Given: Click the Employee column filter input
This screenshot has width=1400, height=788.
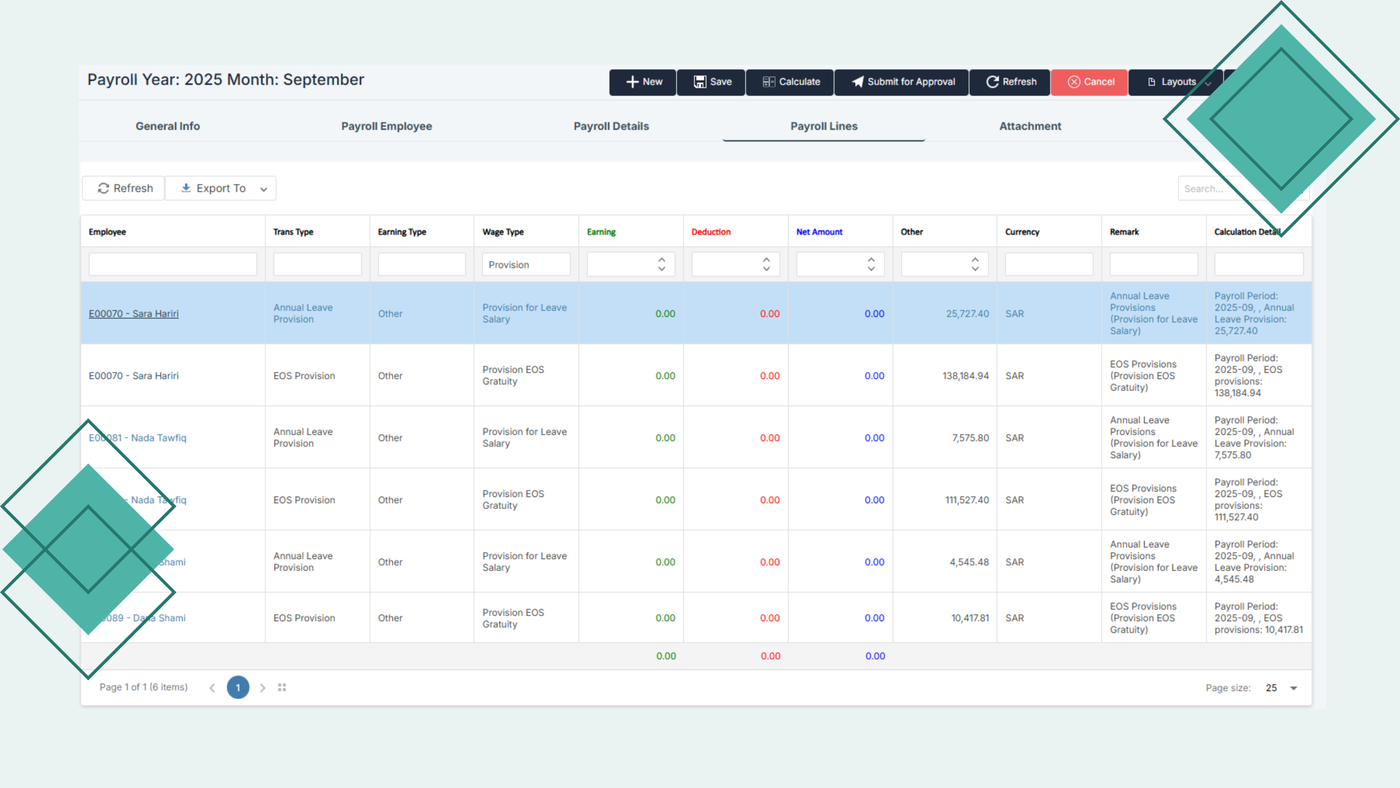Looking at the screenshot, I should point(172,264).
